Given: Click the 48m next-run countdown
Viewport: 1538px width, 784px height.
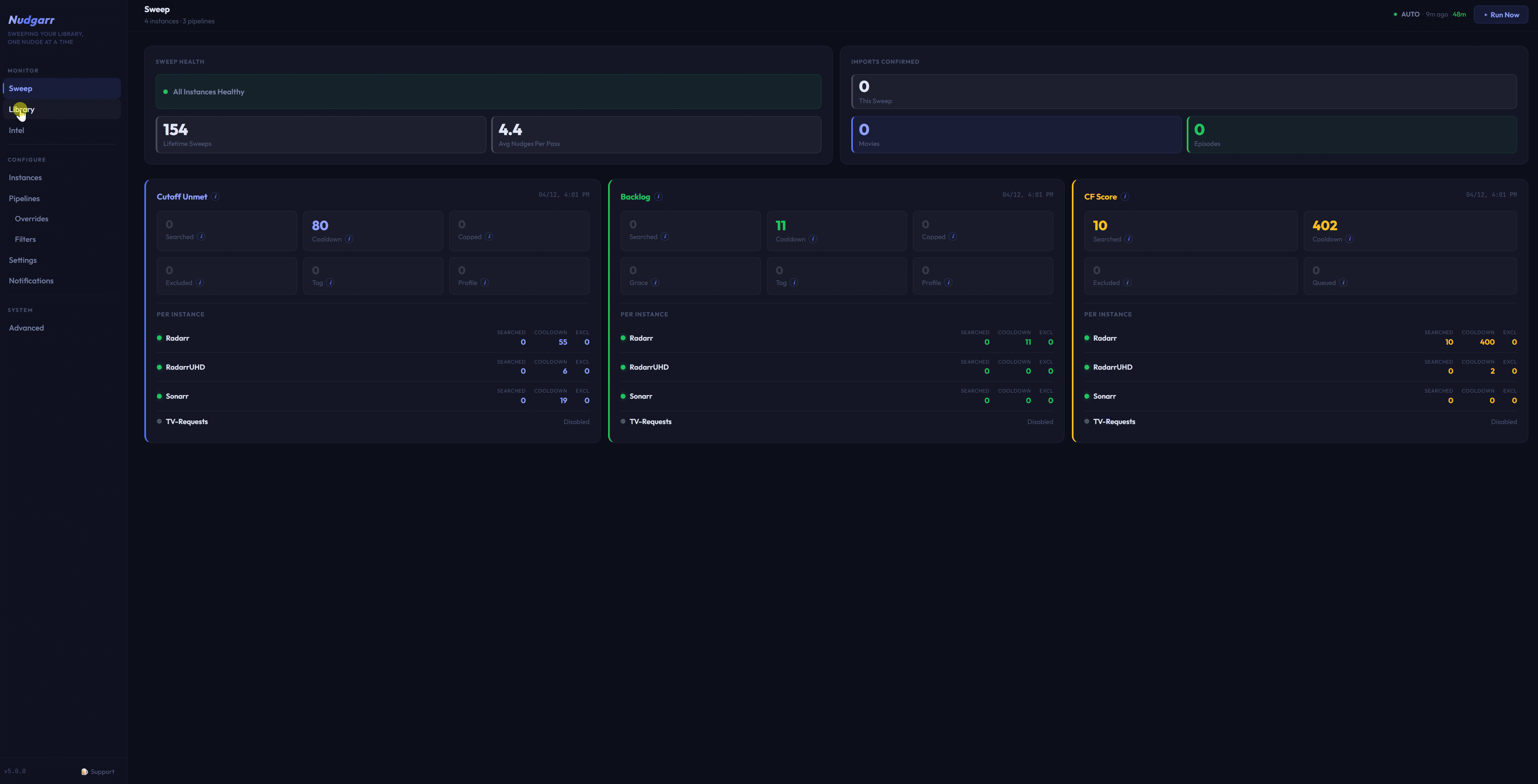Looking at the screenshot, I should (x=1459, y=15).
